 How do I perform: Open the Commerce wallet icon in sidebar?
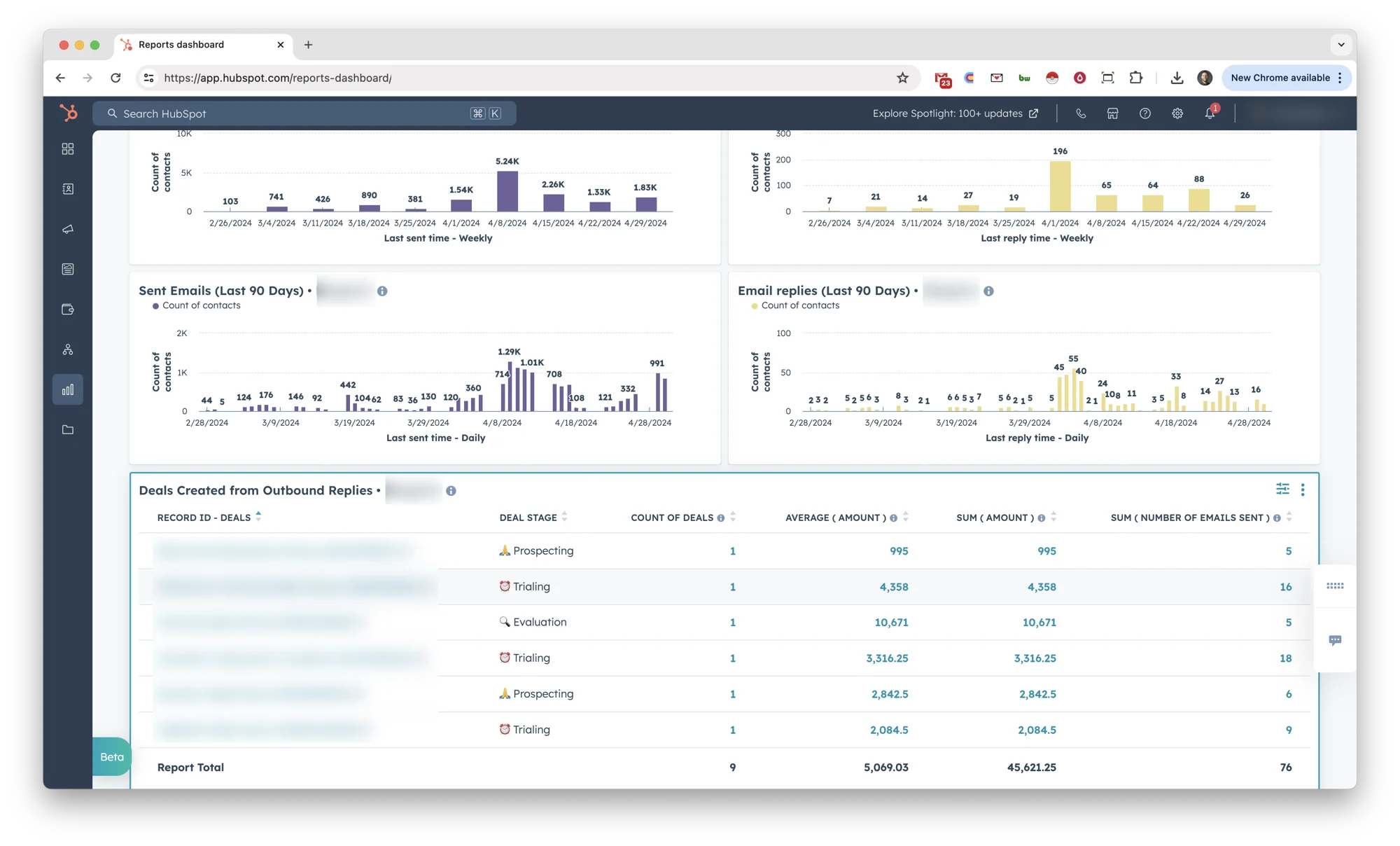tap(68, 309)
